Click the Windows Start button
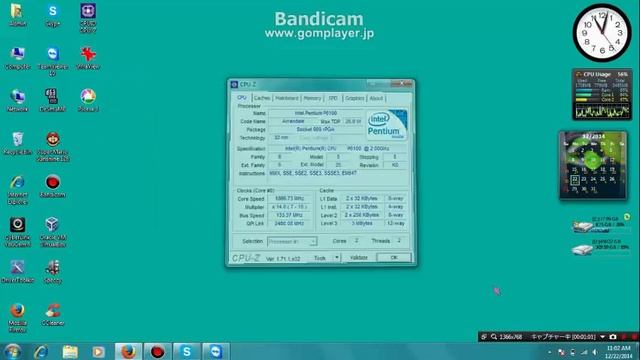 pyautogui.click(x=13, y=351)
